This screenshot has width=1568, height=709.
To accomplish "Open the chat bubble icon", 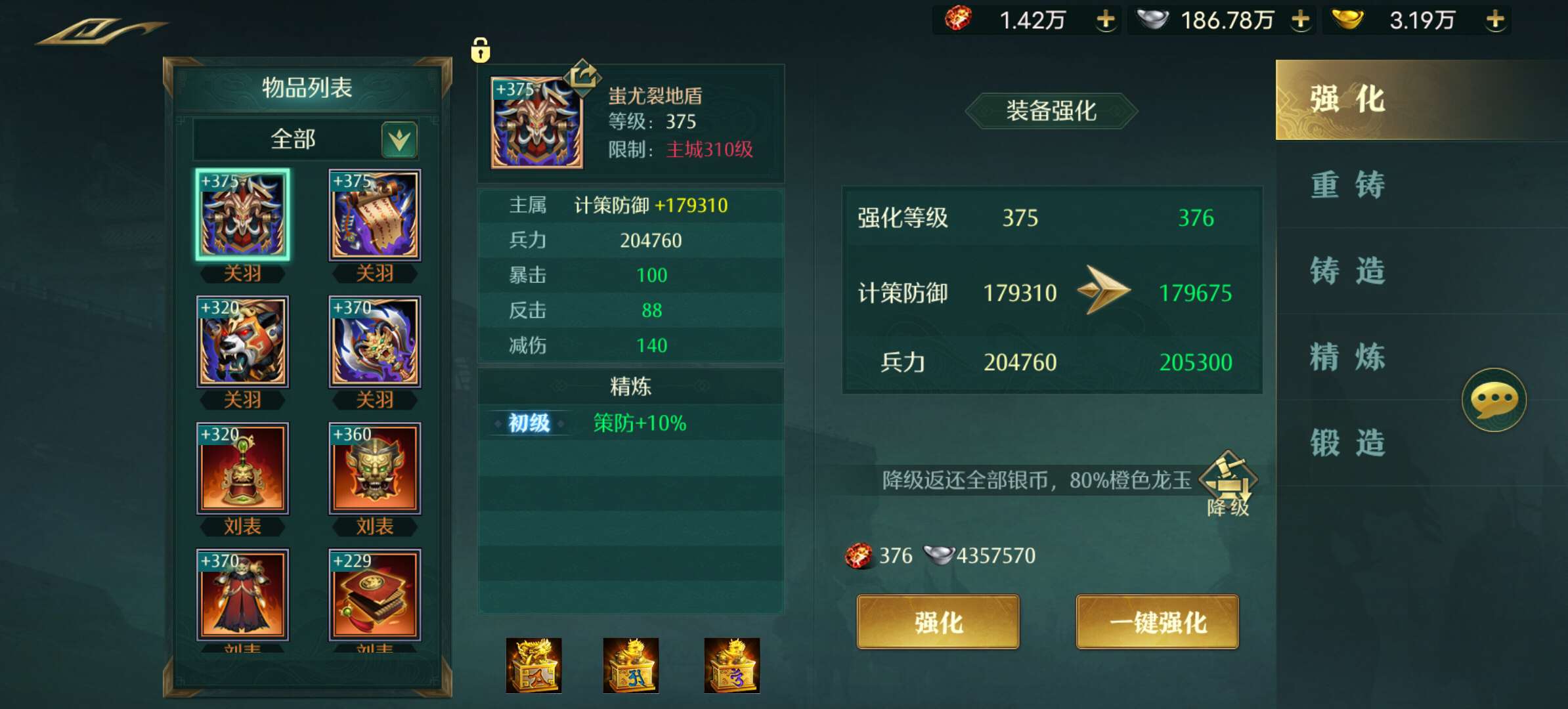I will pos(1494,399).
